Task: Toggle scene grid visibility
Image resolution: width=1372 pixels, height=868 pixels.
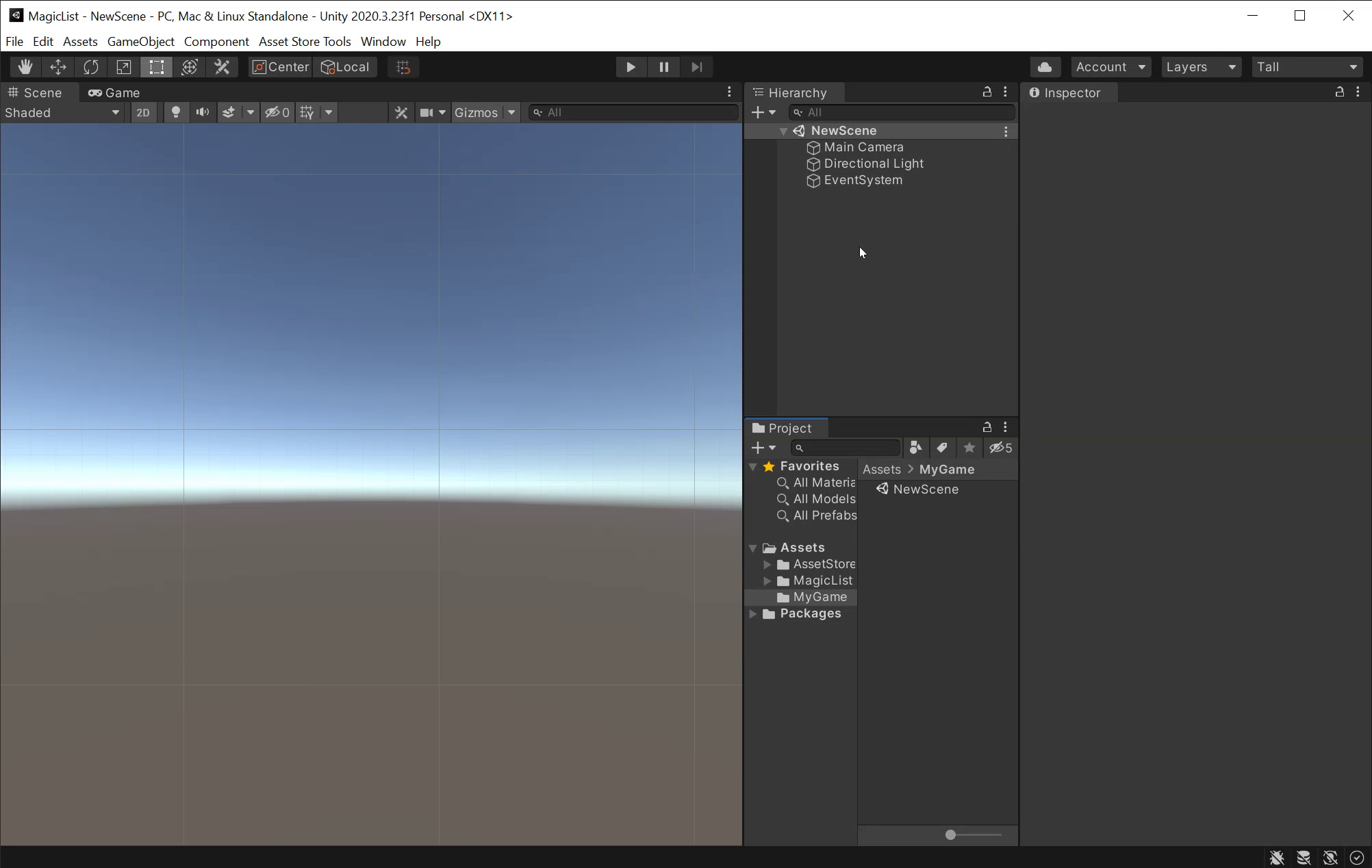Action: point(307,112)
